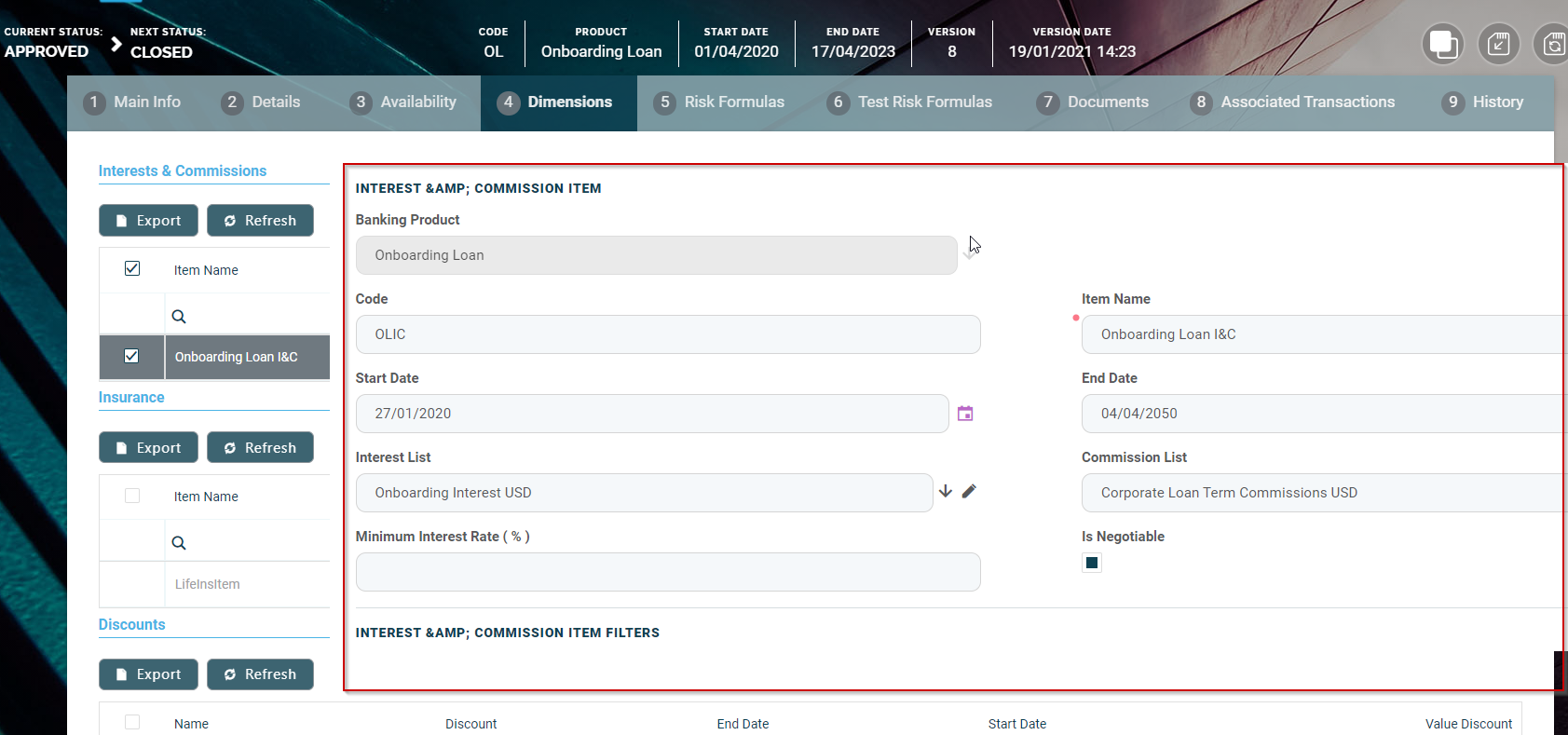Click the Minimum Interest Rate input field

(667, 572)
